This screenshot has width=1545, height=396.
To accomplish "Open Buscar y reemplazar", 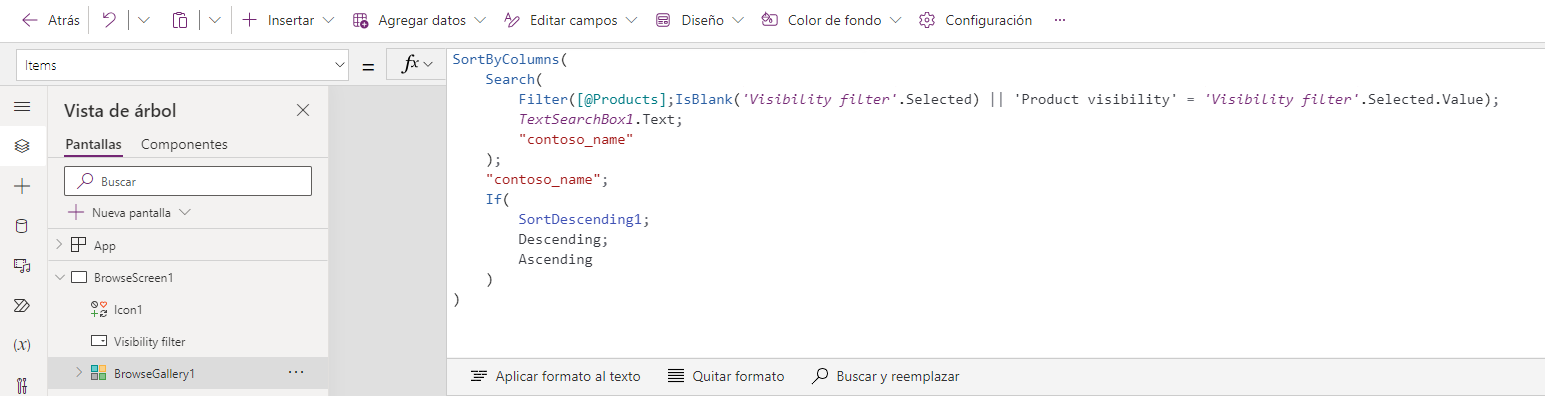I will (x=886, y=376).
